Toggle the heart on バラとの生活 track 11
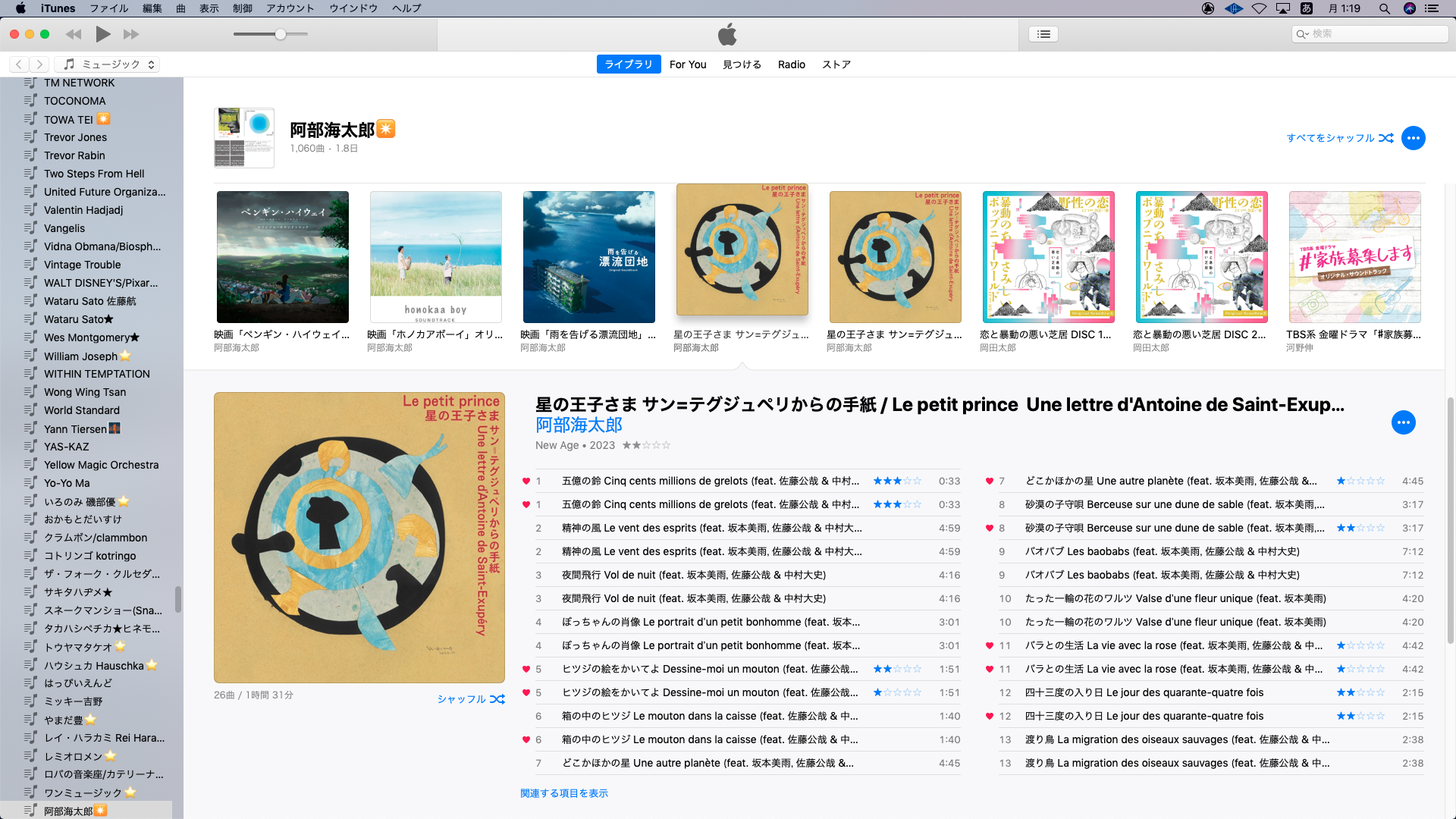Image resolution: width=1456 pixels, height=819 pixels. coord(990,645)
